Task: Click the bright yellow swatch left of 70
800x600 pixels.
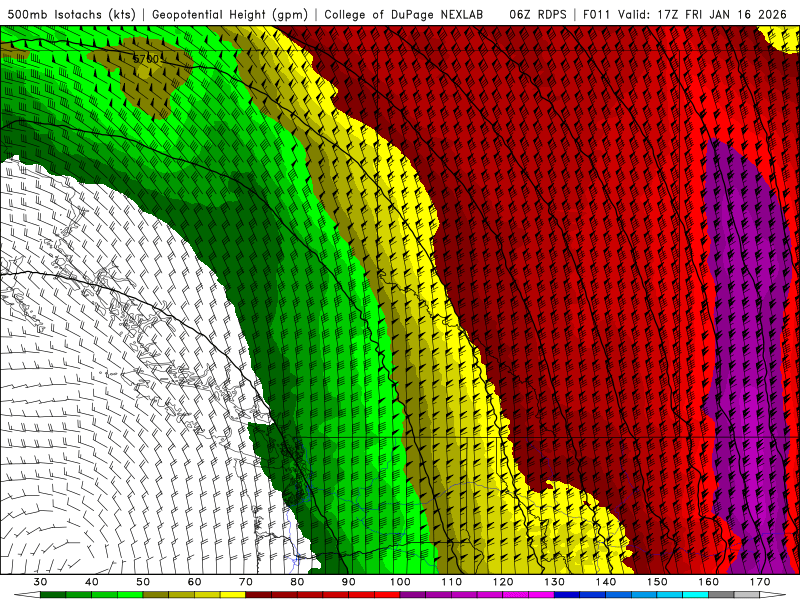Action: coord(233,595)
